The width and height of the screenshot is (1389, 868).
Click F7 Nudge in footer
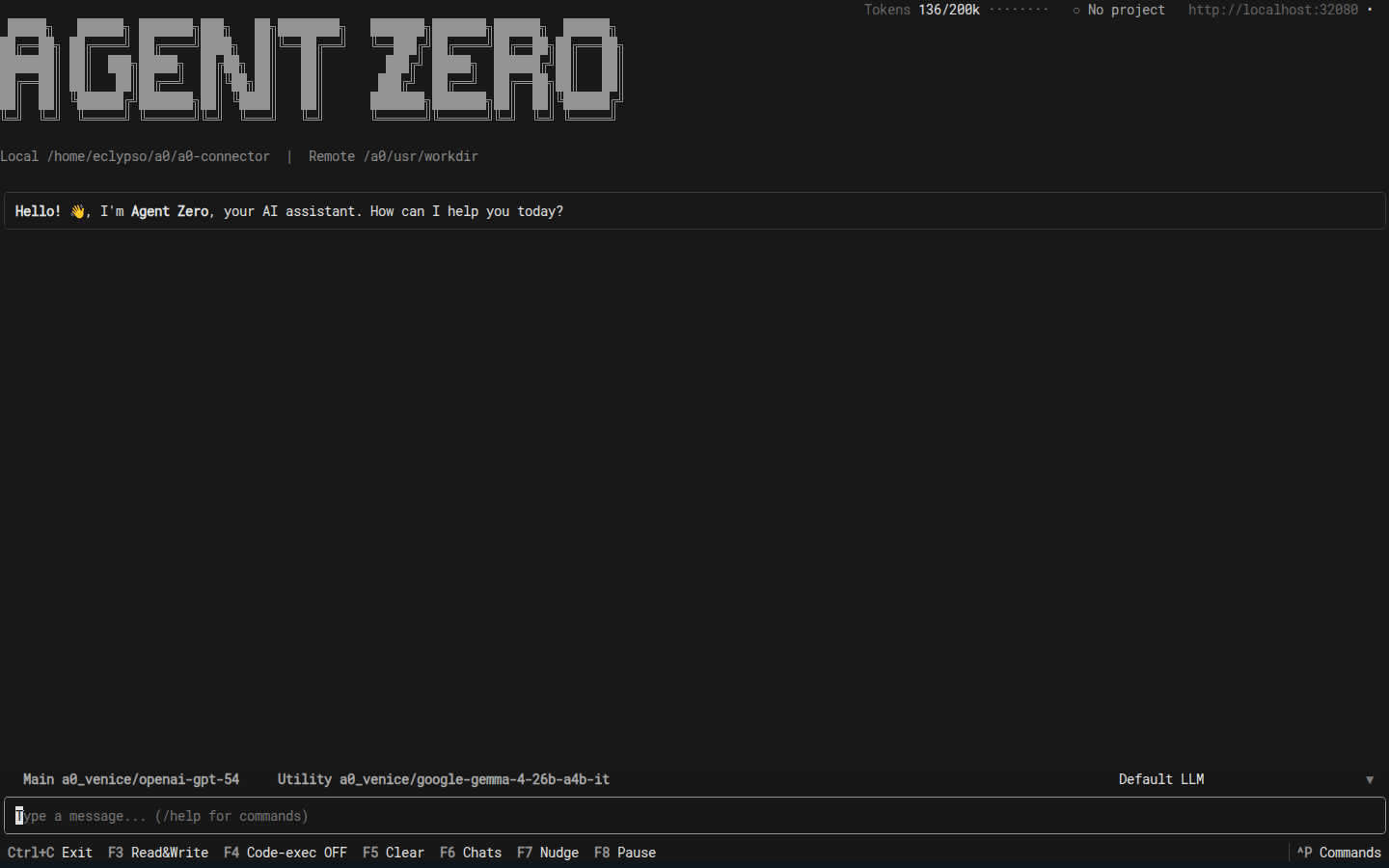548,853
